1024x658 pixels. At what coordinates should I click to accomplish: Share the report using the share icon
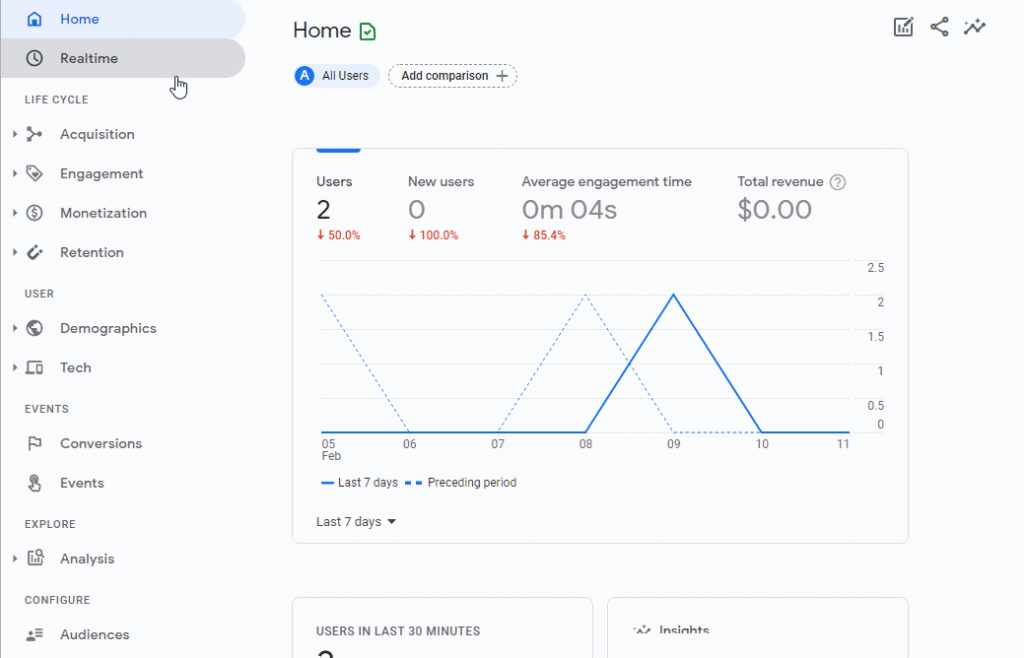939,27
